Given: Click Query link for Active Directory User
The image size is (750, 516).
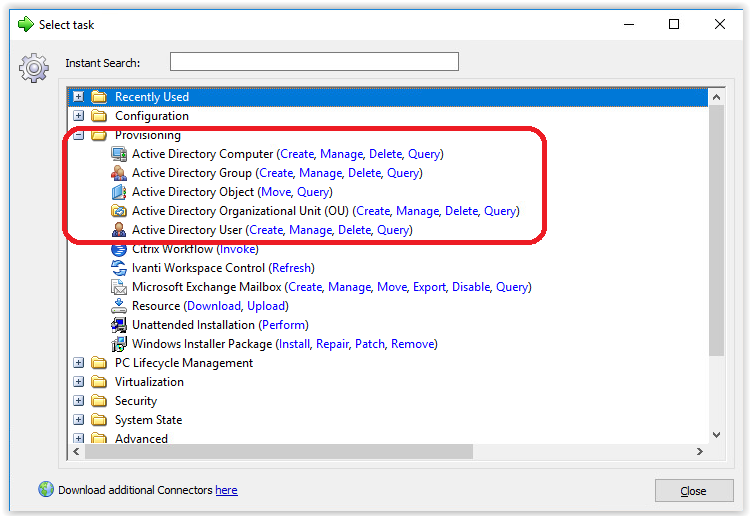Looking at the screenshot, I should tap(393, 230).
